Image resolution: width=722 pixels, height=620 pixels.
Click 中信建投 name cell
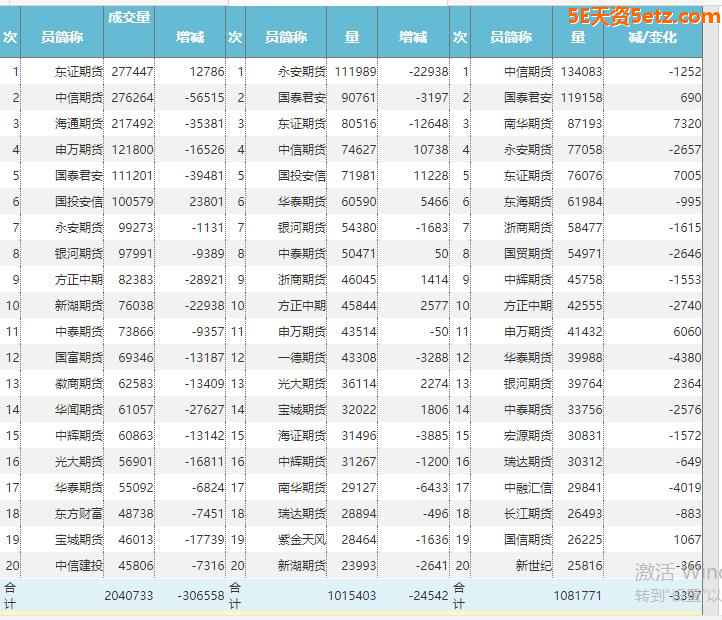point(79,566)
